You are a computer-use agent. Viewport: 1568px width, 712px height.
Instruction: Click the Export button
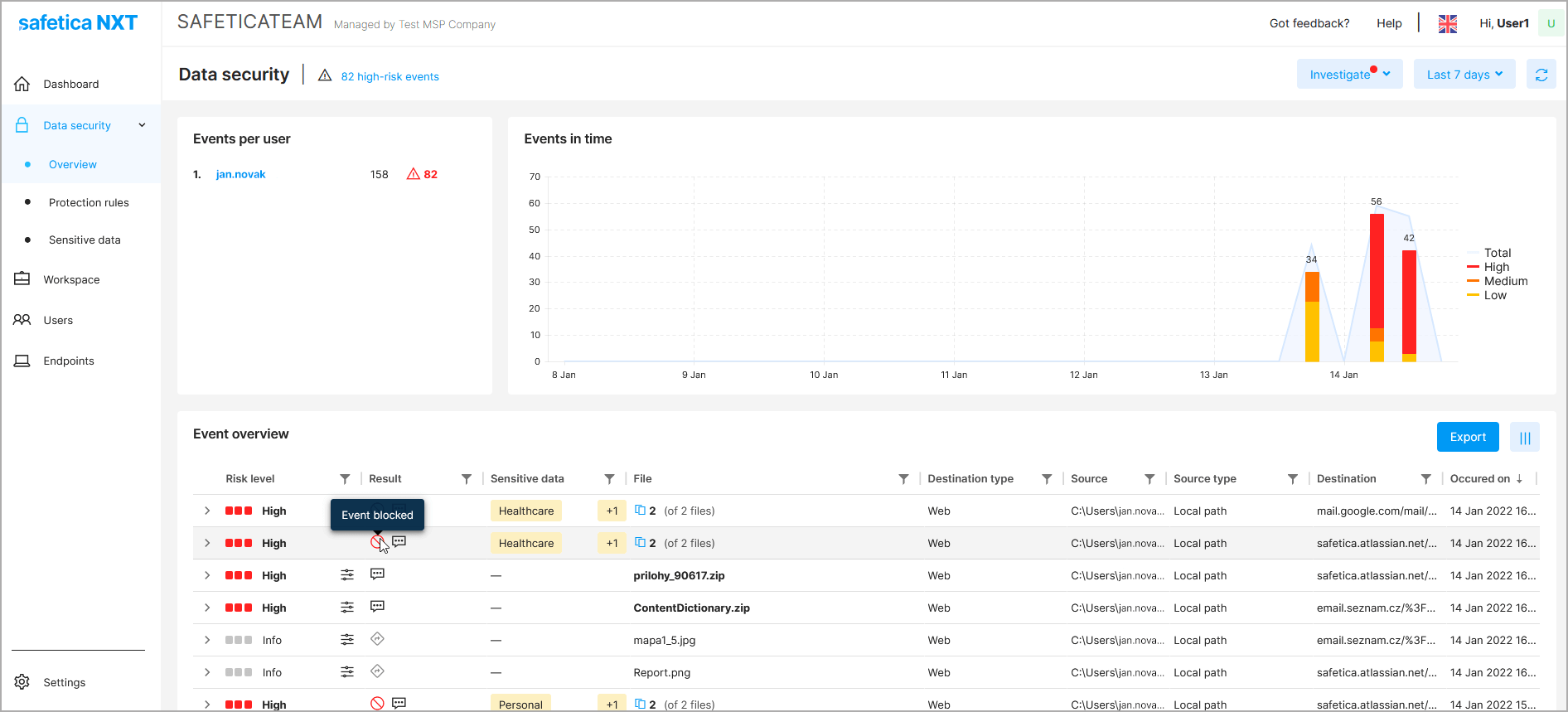point(1467,438)
